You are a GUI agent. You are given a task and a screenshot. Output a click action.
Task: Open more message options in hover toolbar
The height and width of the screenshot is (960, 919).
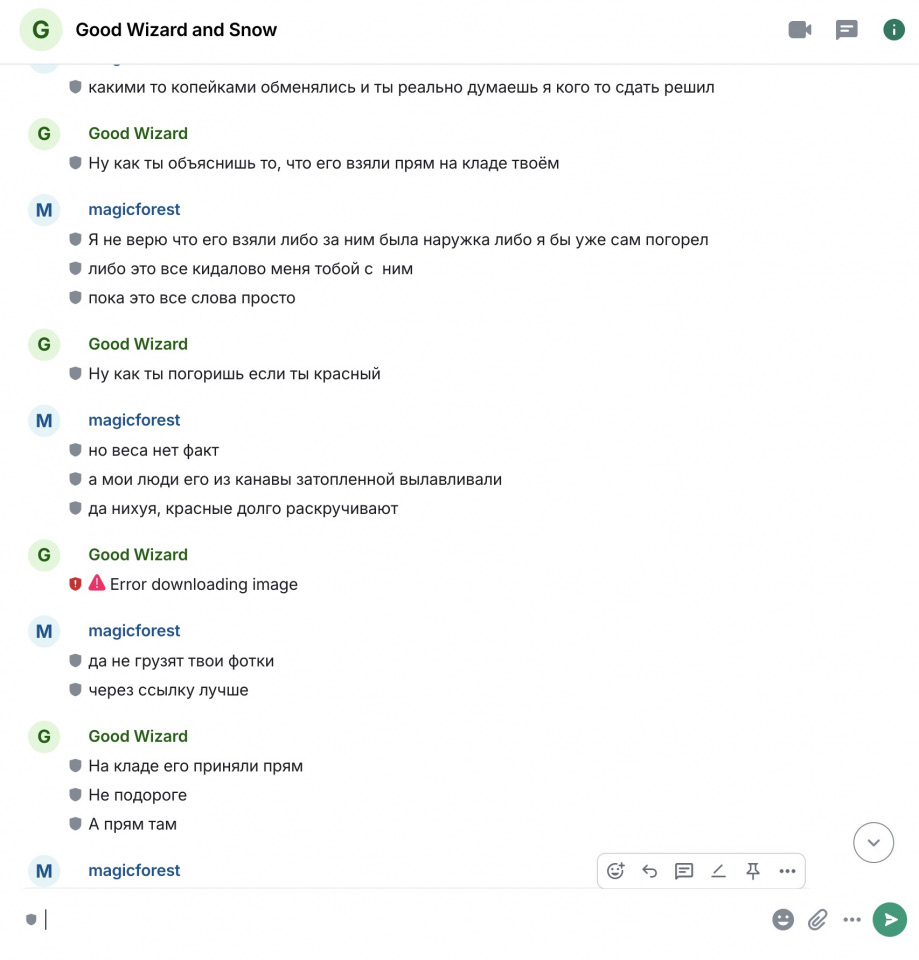click(x=787, y=871)
